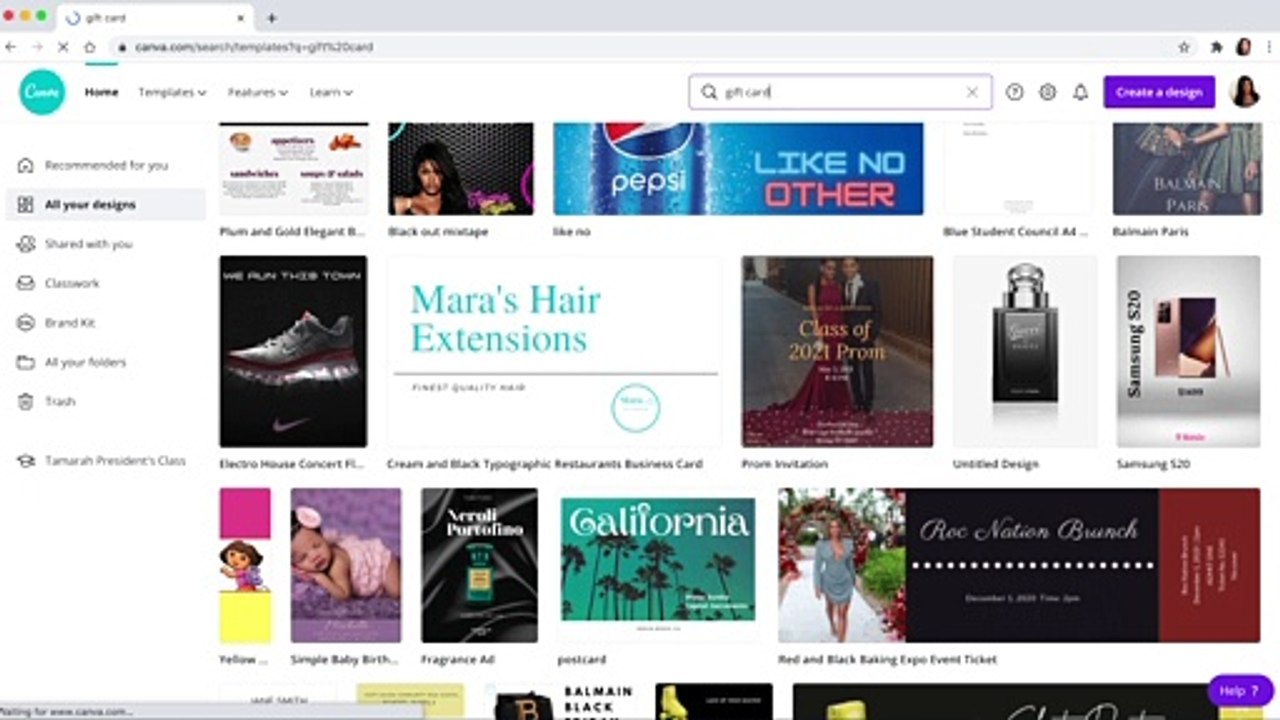
Task: Open the All your folders link
Action: tap(85, 362)
